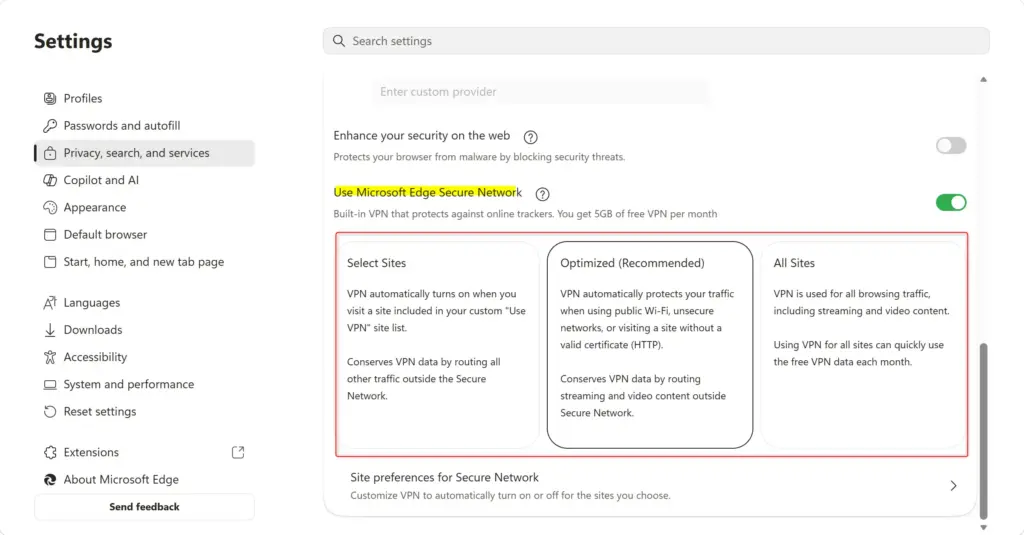
Task: Open Extensions page link
Action: (x=144, y=452)
